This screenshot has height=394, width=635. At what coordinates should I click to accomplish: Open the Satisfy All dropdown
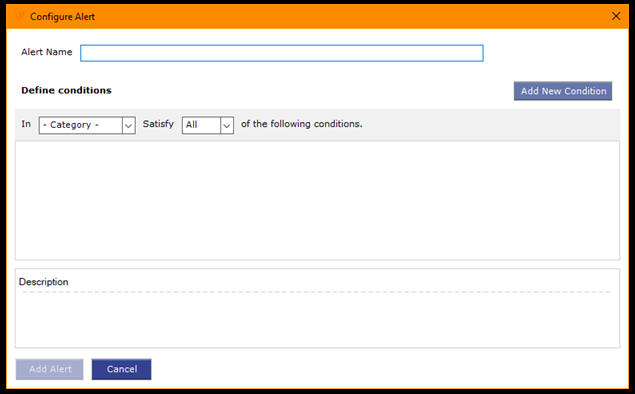pos(208,125)
